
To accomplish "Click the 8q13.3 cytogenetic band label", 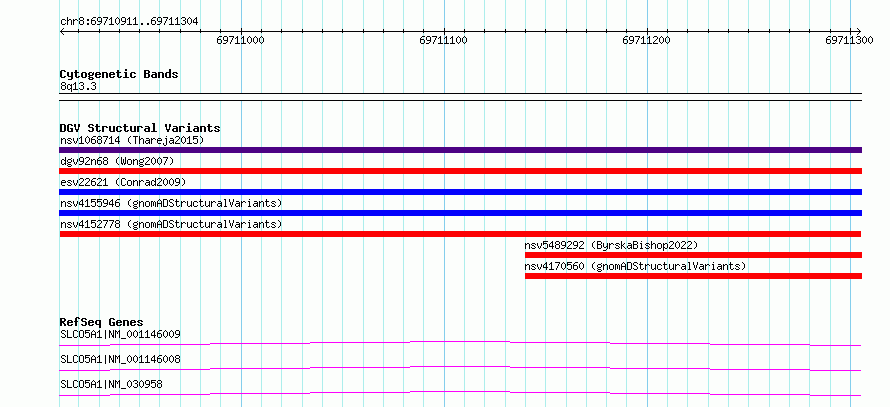I will pos(76,87).
